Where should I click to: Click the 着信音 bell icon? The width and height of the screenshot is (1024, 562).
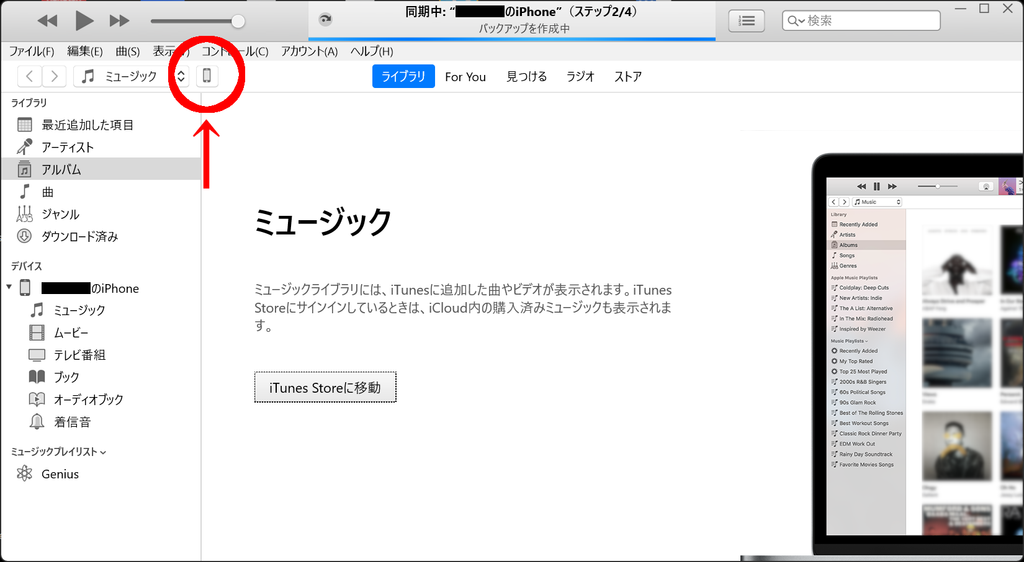click(37, 422)
